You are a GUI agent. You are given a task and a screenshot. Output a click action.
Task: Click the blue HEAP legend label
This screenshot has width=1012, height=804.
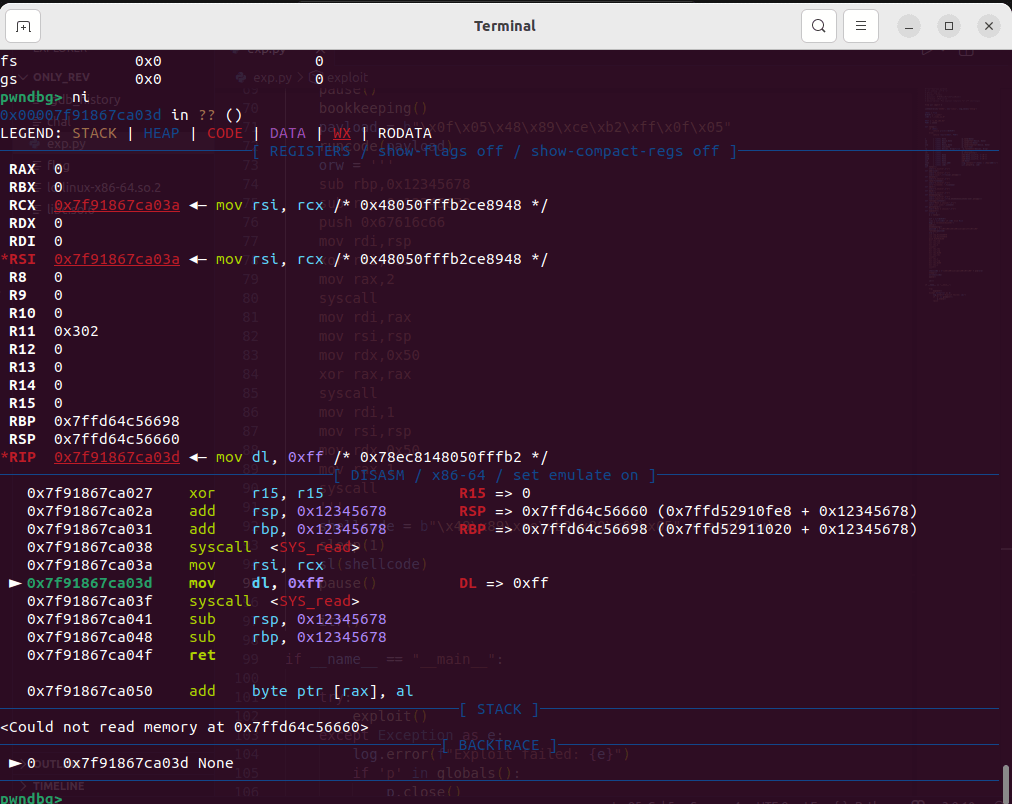point(162,133)
